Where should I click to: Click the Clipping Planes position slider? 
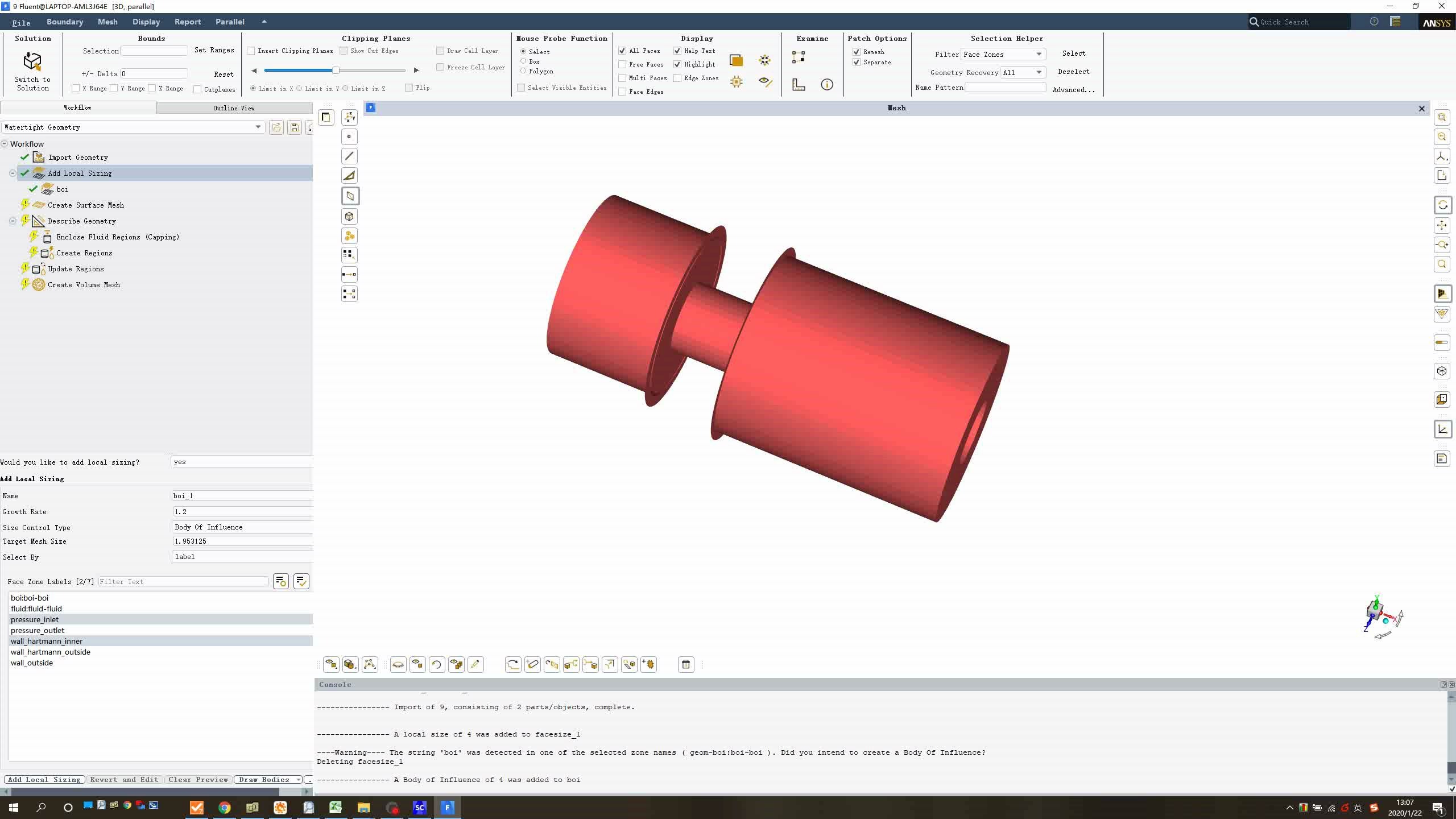pos(335,70)
